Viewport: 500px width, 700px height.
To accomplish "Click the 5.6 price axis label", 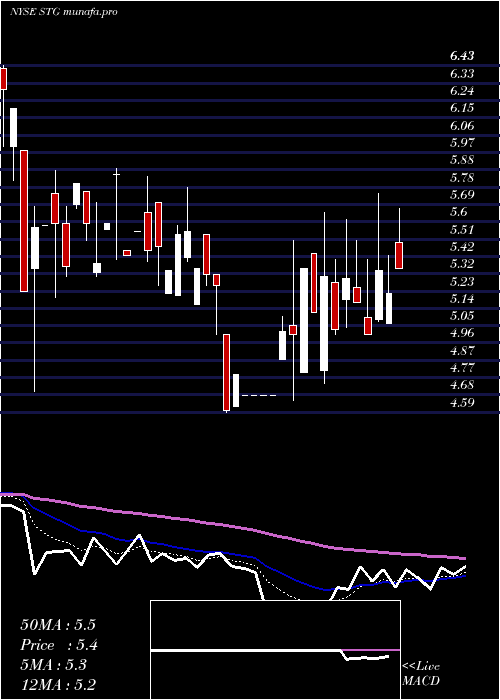I will 458,212.
